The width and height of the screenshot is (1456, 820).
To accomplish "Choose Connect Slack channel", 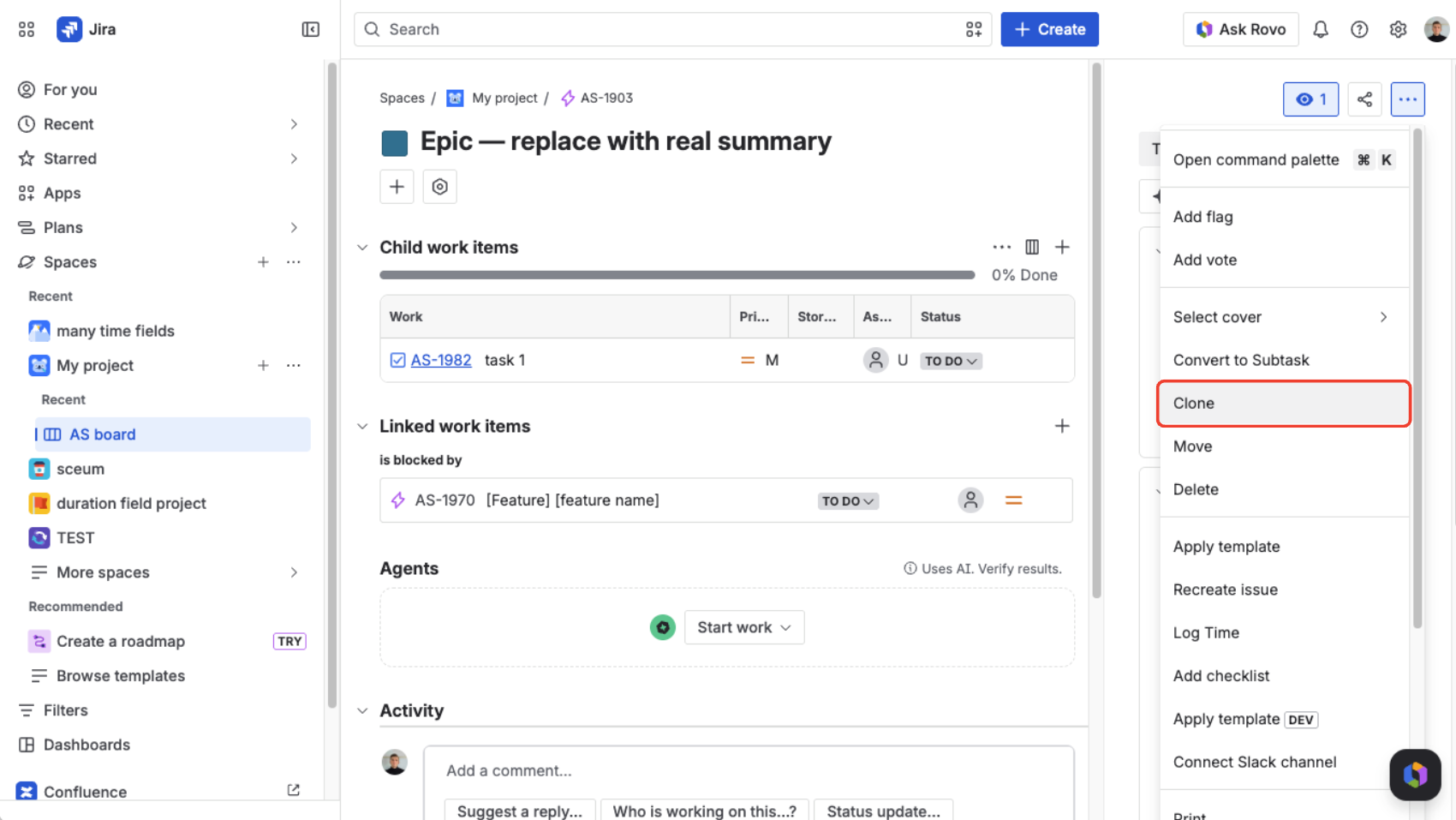I will (x=1283, y=762).
